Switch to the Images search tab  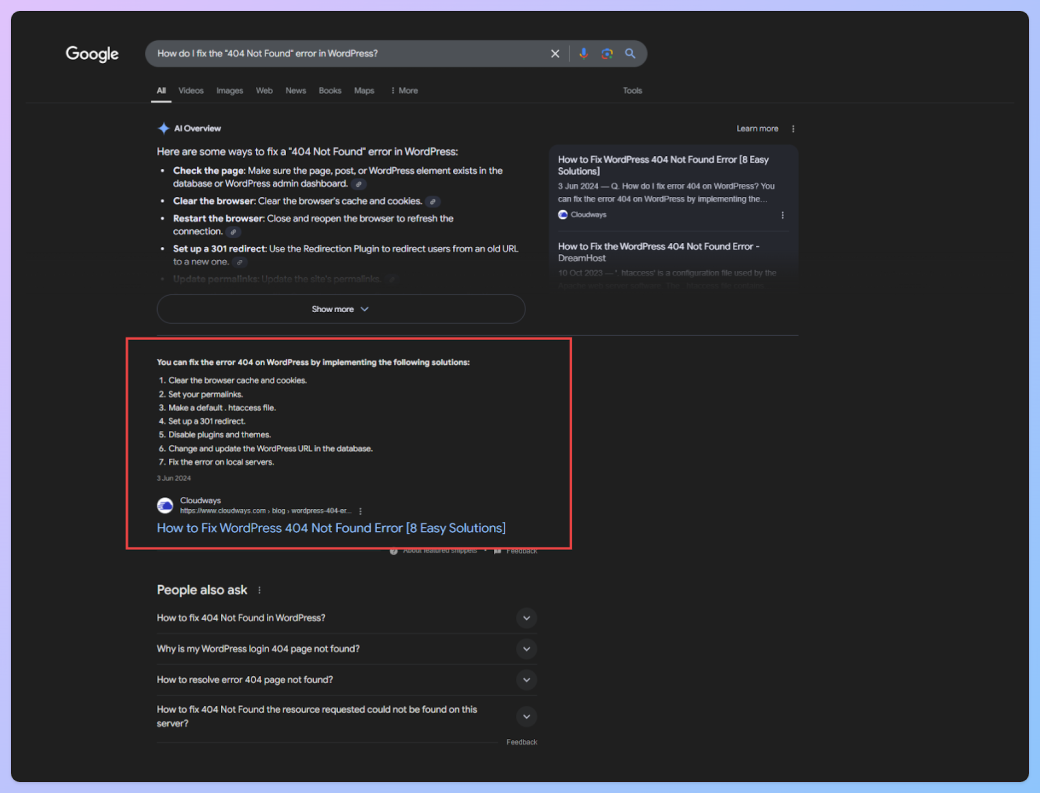(229, 90)
